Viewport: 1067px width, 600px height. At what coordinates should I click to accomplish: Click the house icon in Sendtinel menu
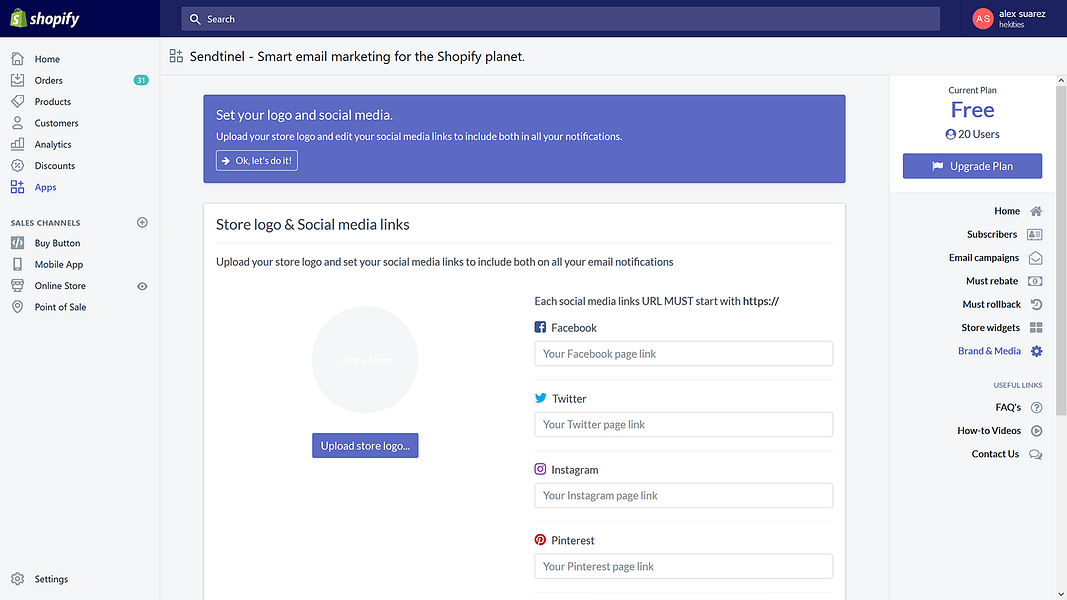(1036, 211)
